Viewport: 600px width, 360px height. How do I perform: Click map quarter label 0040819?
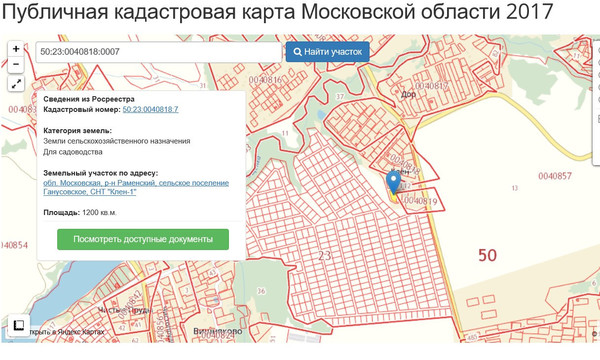pos(421,200)
